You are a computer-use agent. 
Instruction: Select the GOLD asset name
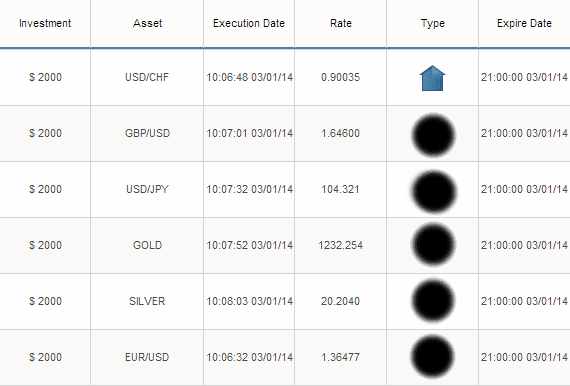(x=147, y=245)
